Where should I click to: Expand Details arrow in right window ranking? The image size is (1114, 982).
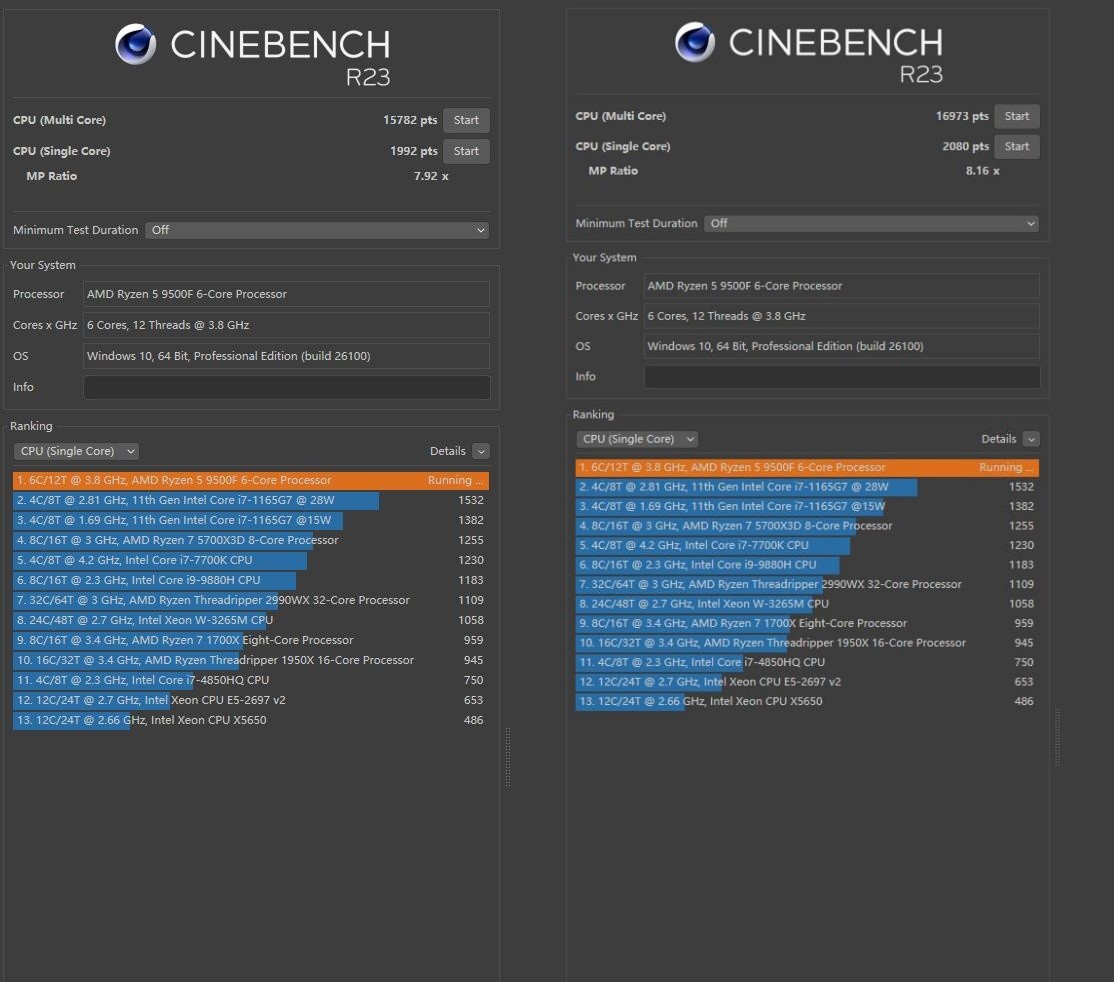[1031, 439]
